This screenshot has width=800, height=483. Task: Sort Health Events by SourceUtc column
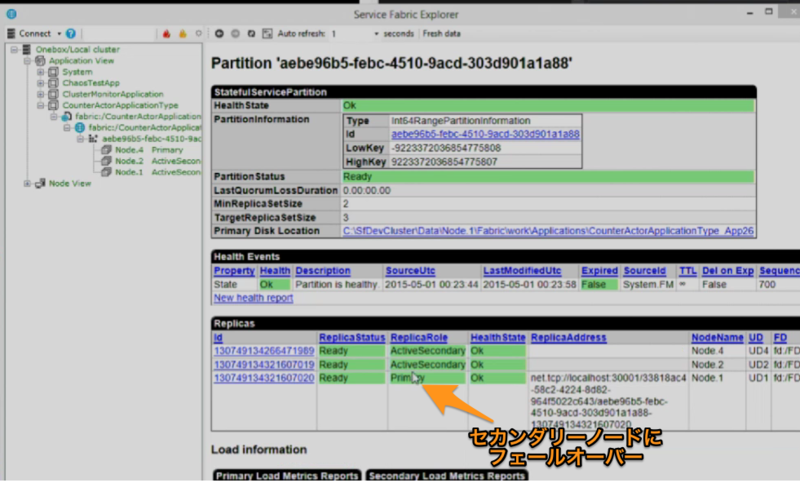[410, 271]
